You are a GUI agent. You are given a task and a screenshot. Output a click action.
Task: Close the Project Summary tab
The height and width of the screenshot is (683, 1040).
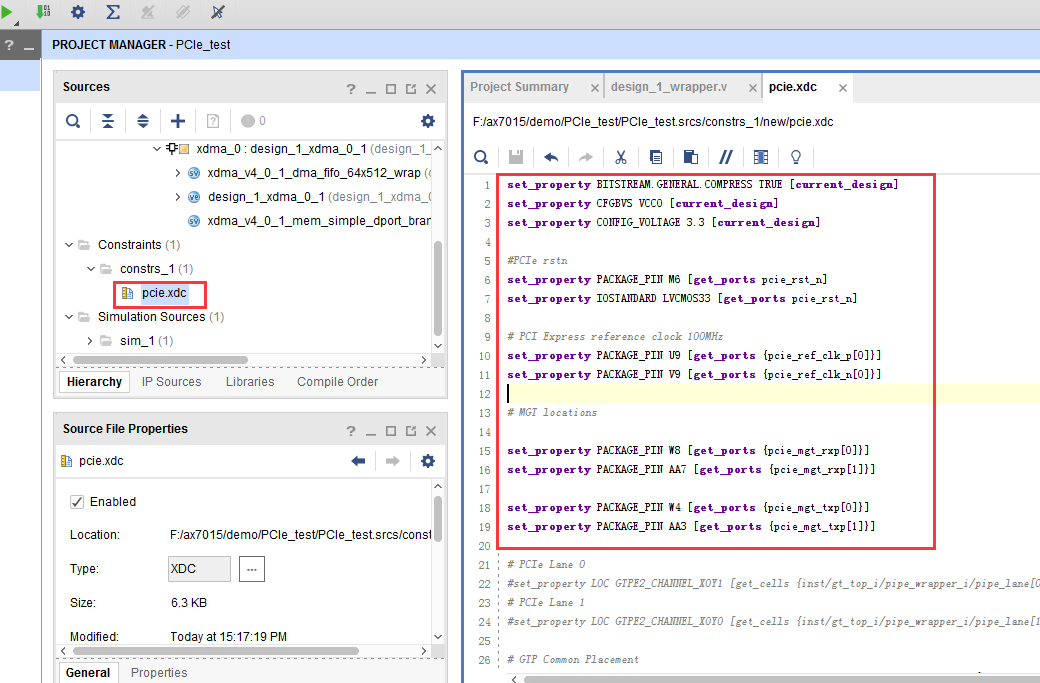click(594, 88)
